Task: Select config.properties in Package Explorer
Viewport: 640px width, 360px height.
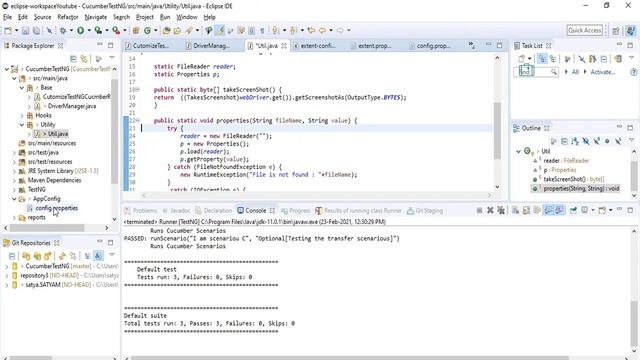Action: click(x=56, y=208)
